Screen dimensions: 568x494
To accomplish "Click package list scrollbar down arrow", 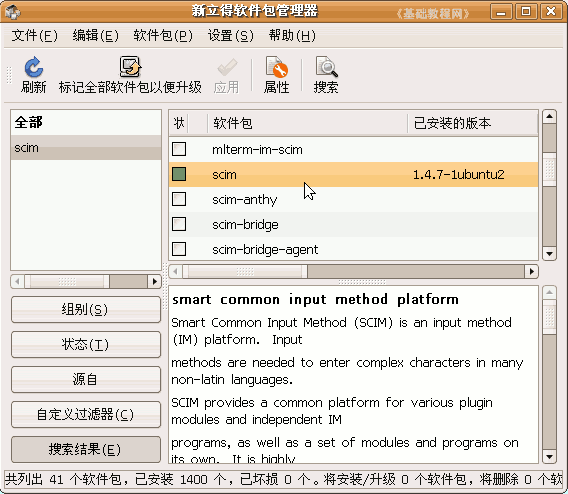I will pyautogui.click(x=549, y=254).
